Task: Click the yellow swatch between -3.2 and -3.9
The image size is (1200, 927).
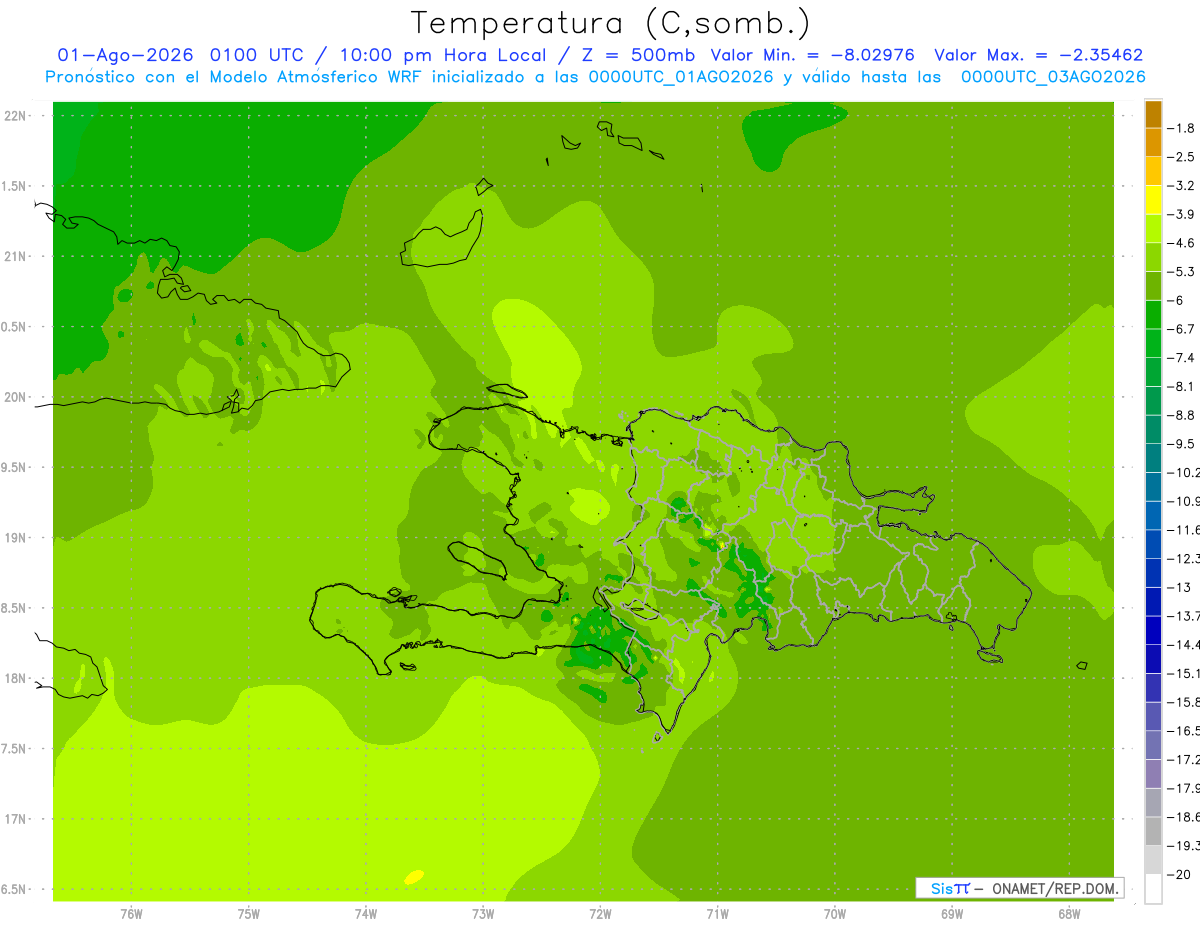Action: [x=1153, y=200]
